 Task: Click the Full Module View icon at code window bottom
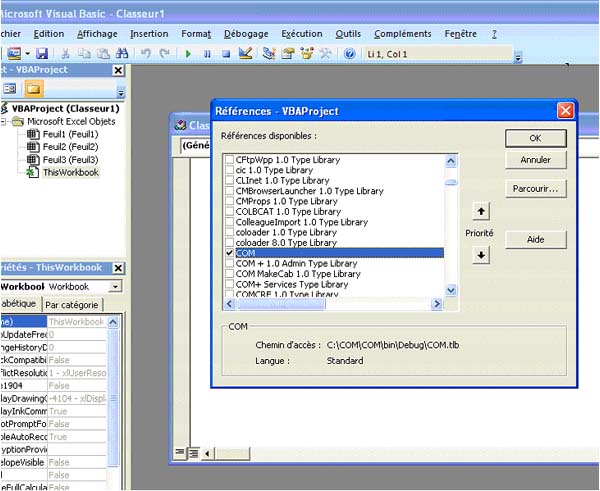(194, 453)
